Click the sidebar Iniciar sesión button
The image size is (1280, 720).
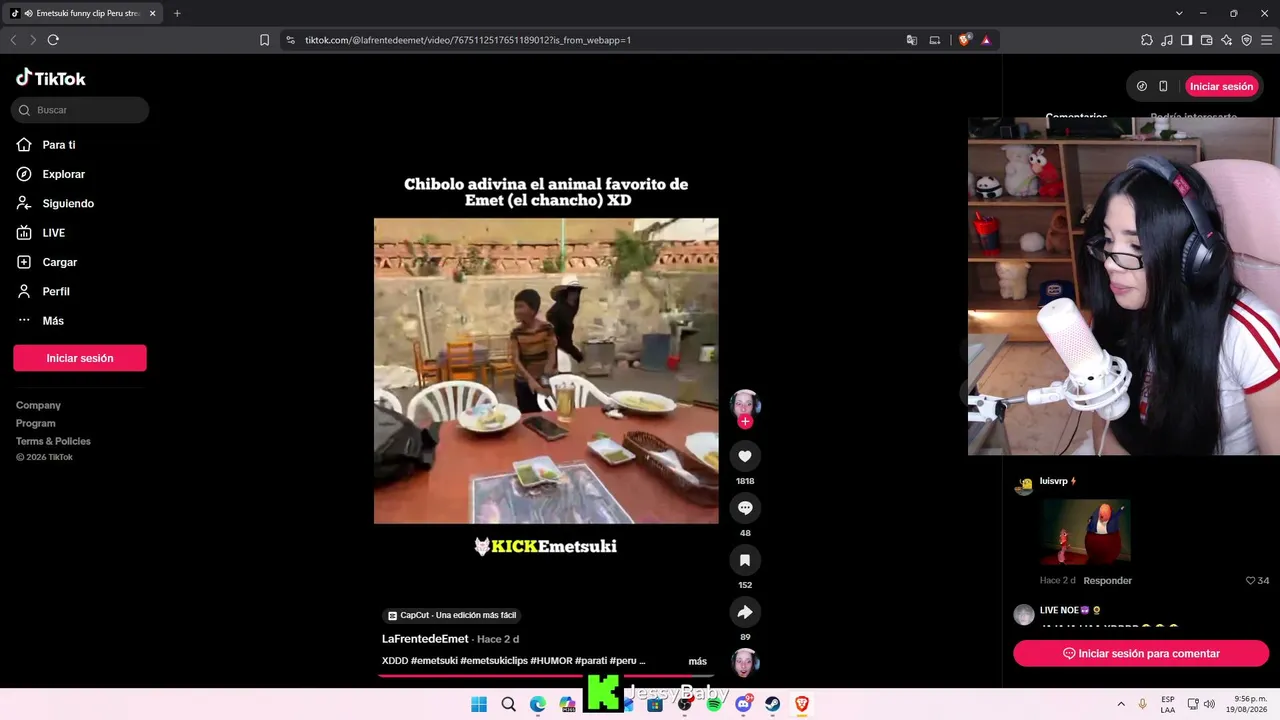point(80,358)
